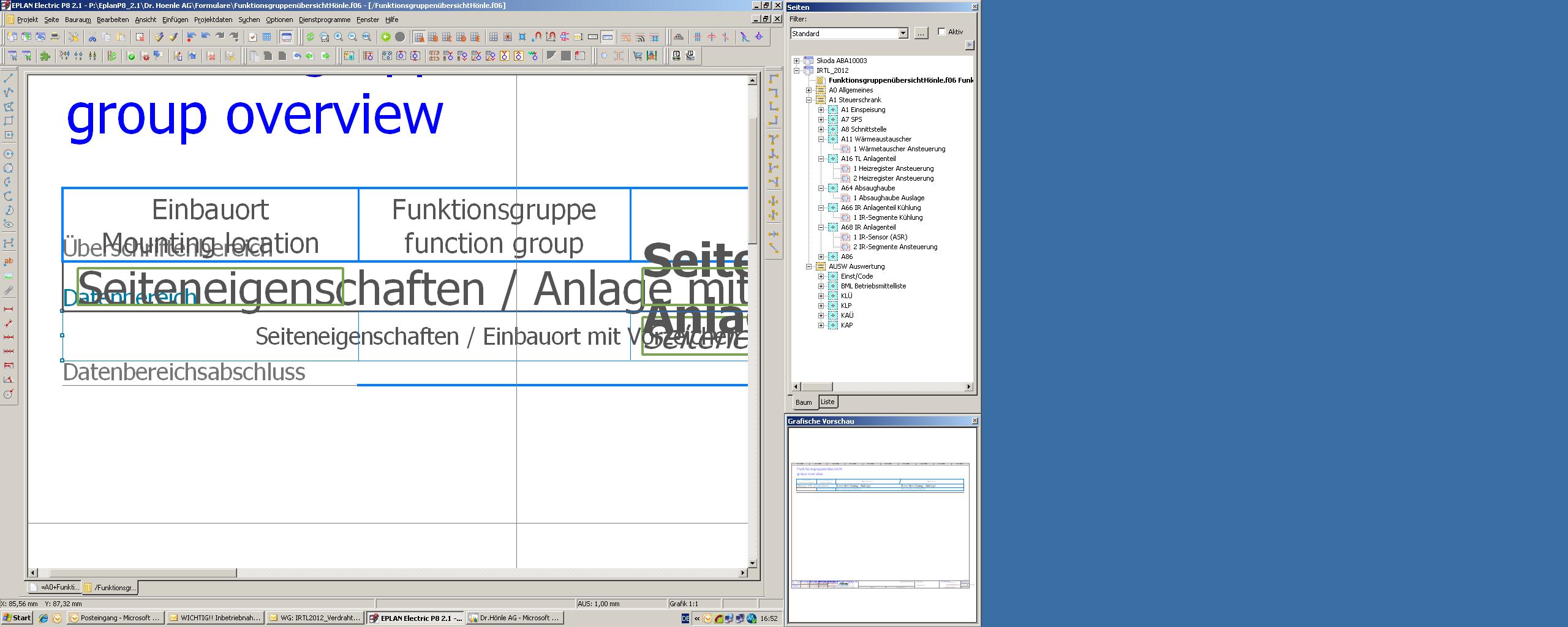
Task: Toggle grid D display
Action: point(461,37)
